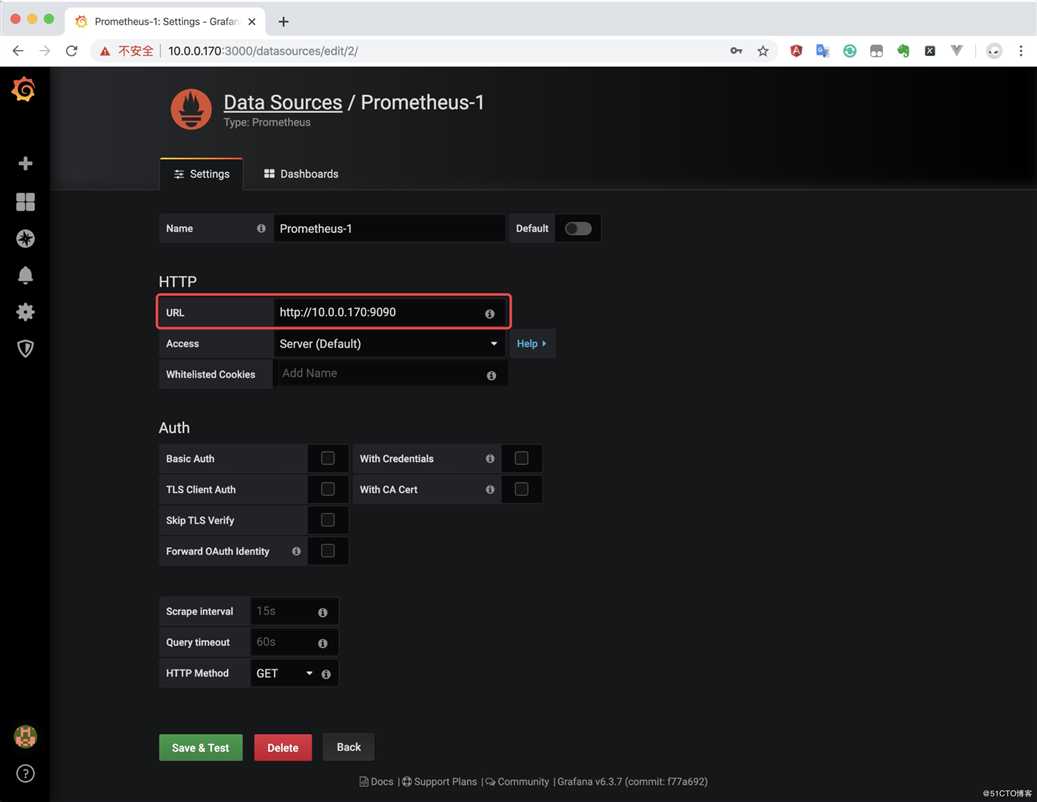Click the info icon in URL field
Screen dimensions: 1037x802
[489, 313]
